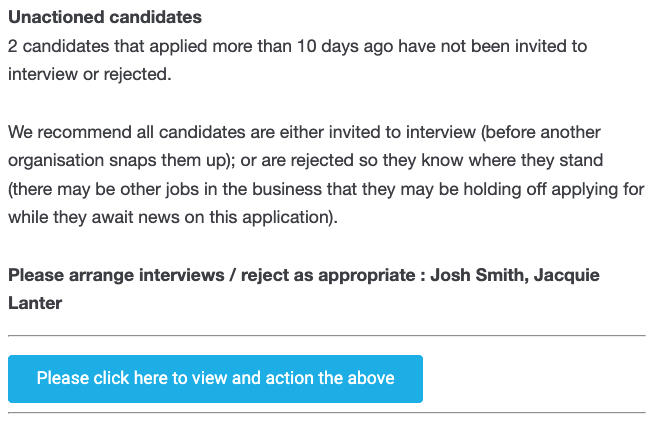Viewport: 654px width, 424px height.
Task: Click the blue 'Please click here to view' button
Action: tap(215, 379)
